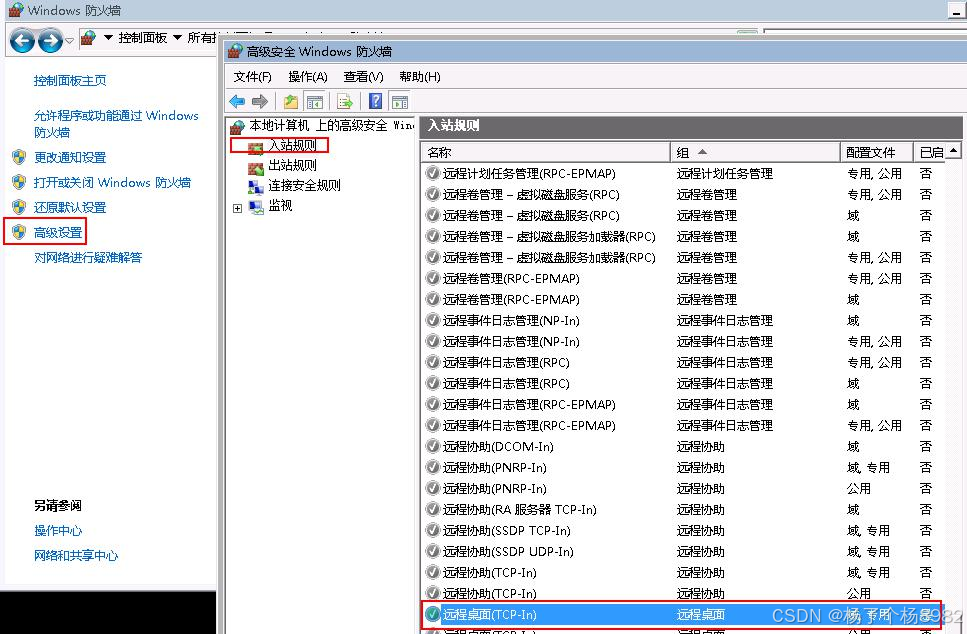
Task: Select 入站规则 in the console tree
Action: point(292,145)
